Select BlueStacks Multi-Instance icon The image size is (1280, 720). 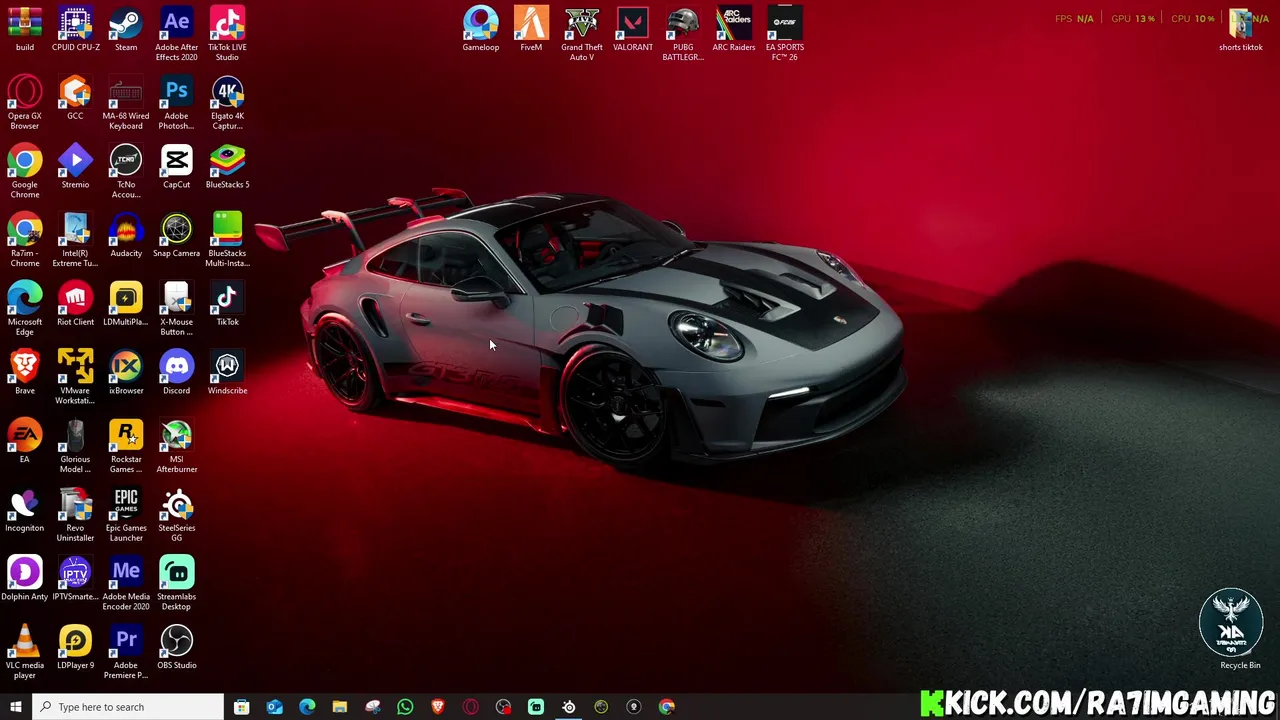[x=227, y=240]
